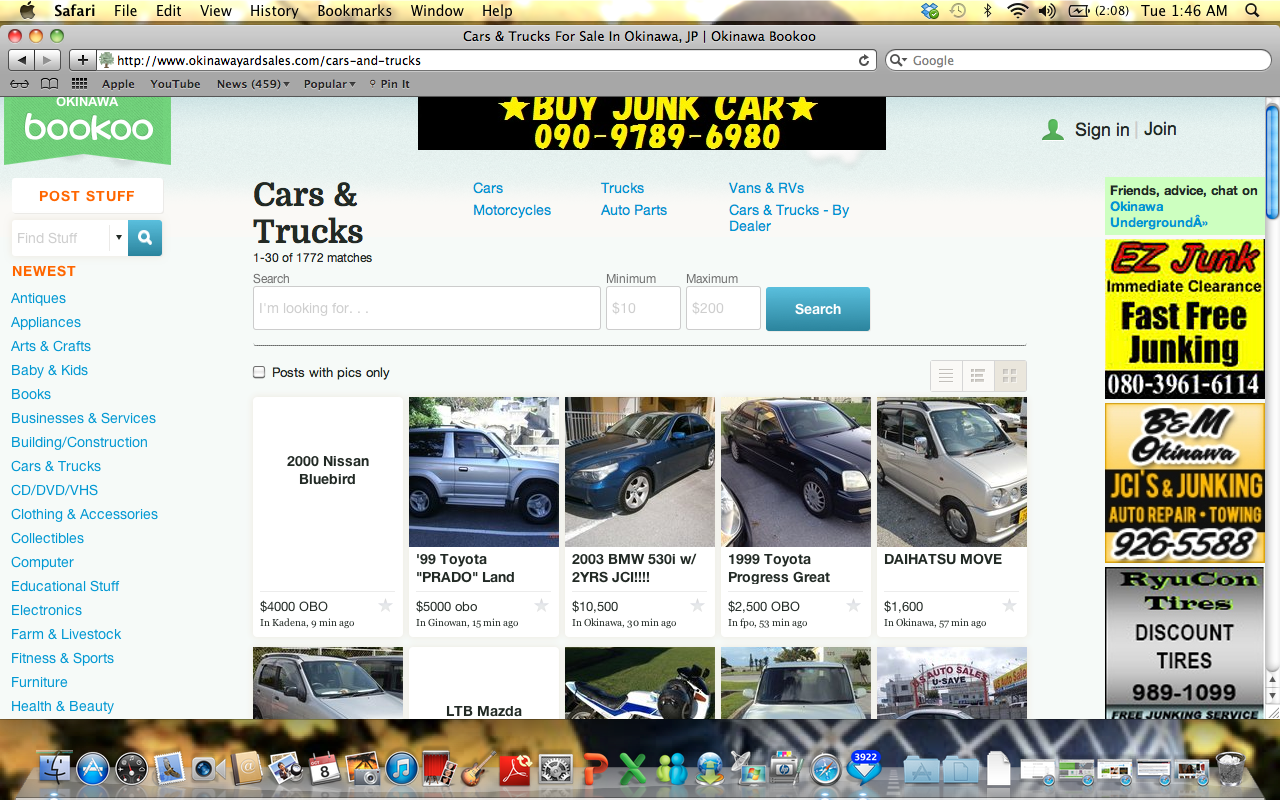The height and width of the screenshot is (800, 1280).
Task: Click the blue Search button
Action: tap(818, 309)
